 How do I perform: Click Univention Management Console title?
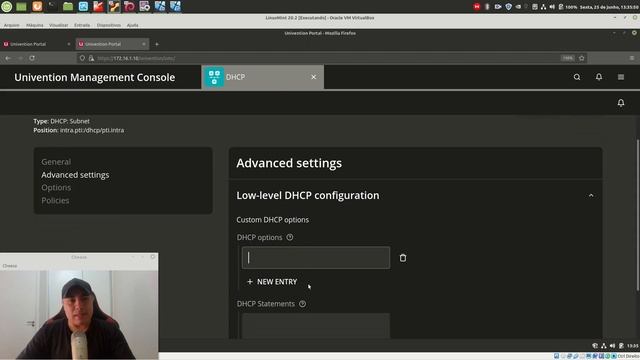[95, 77]
